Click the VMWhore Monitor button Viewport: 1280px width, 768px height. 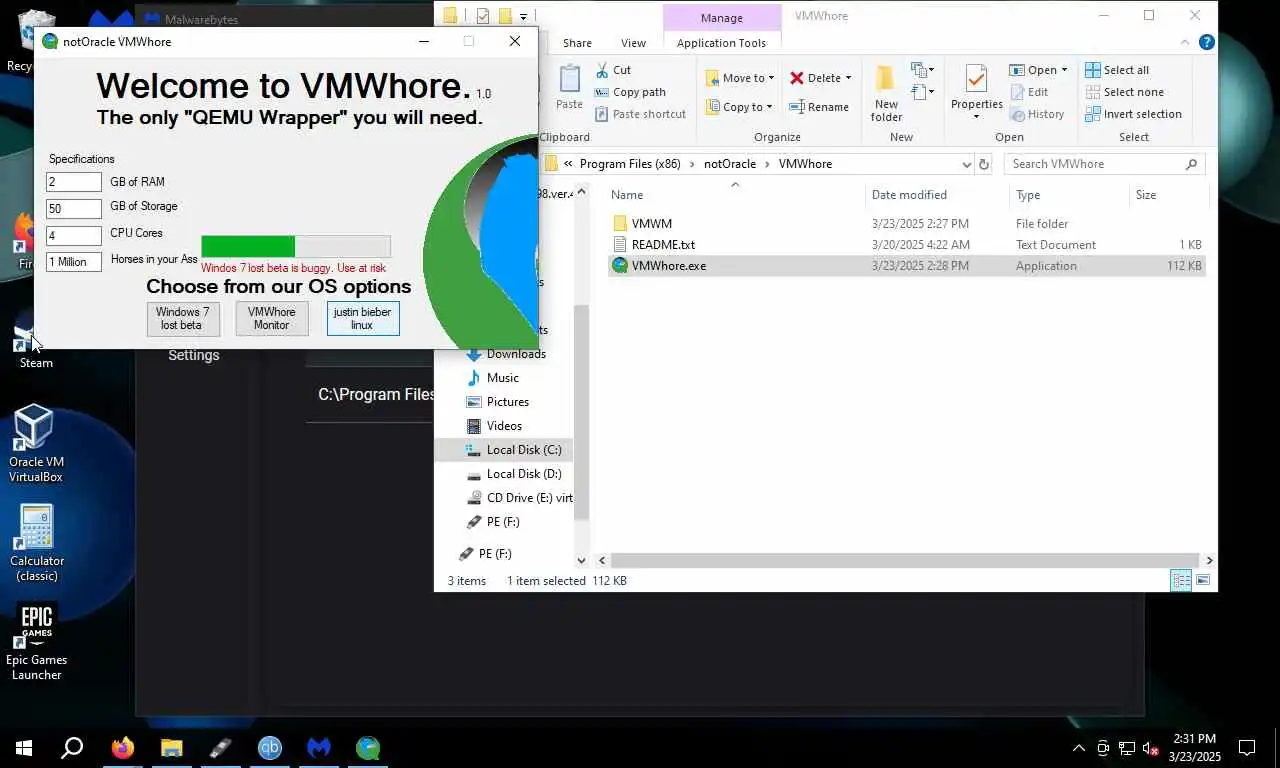(x=271, y=318)
